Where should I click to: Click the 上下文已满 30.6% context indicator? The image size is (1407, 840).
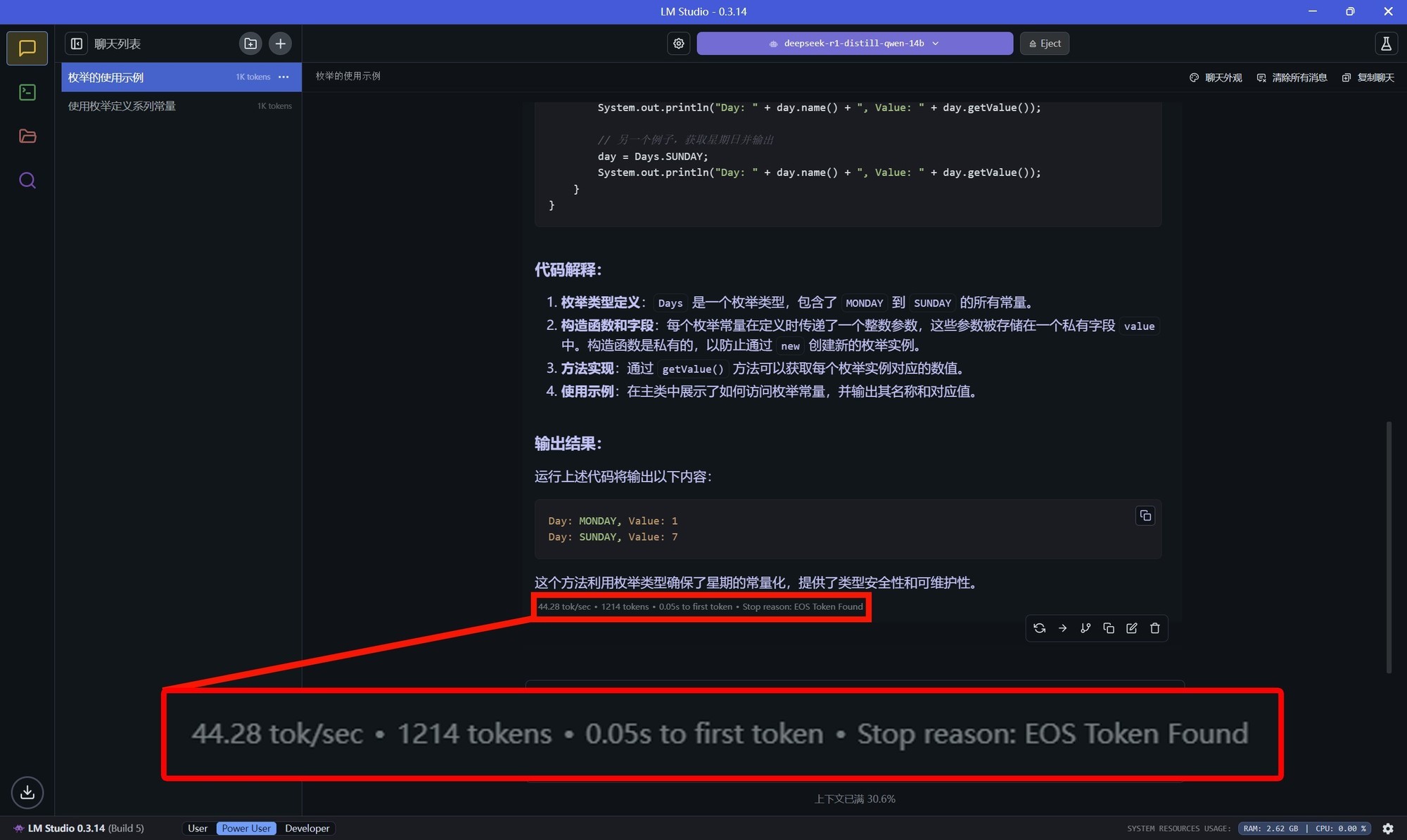[x=855, y=799]
